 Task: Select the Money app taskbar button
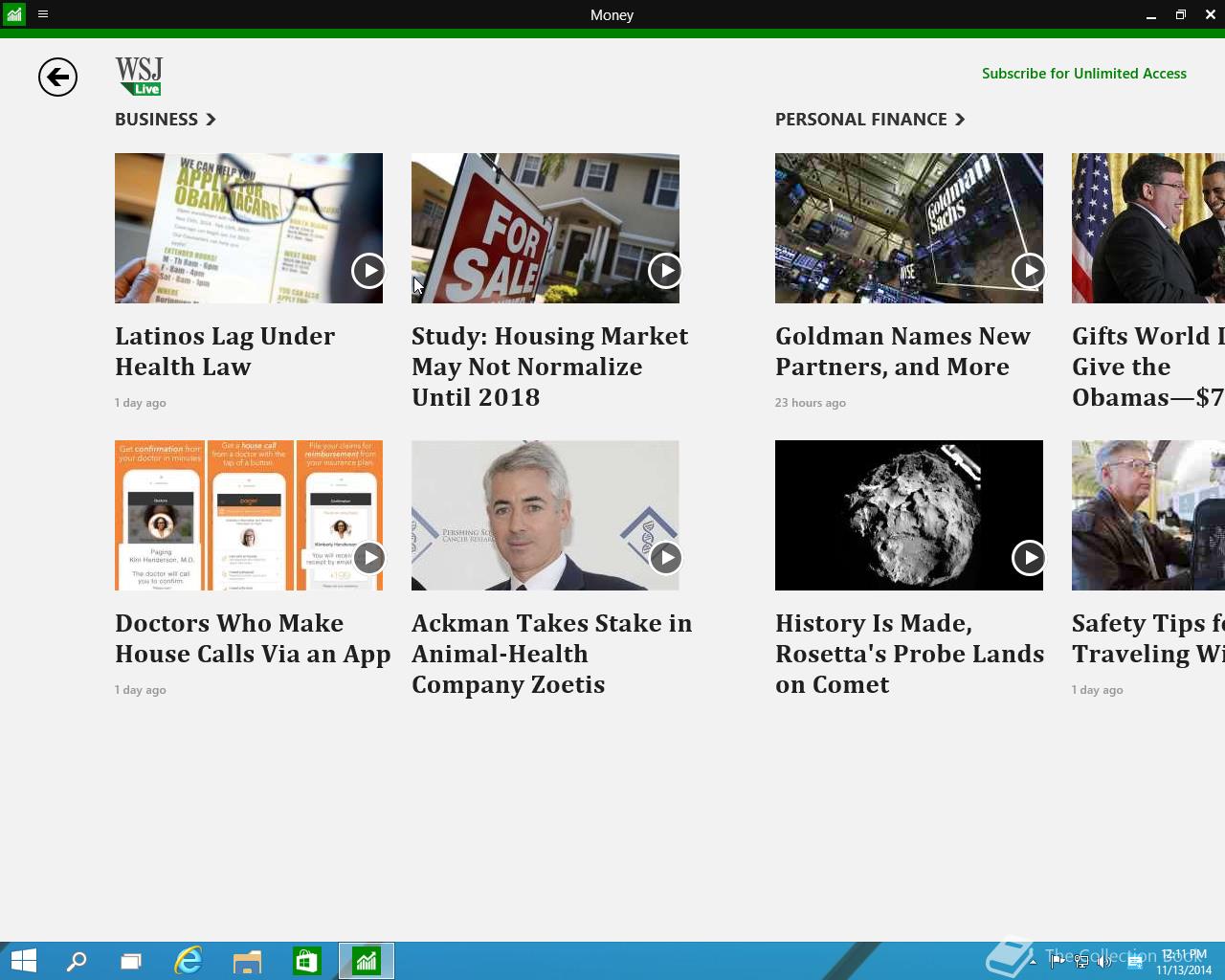point(367,961)
